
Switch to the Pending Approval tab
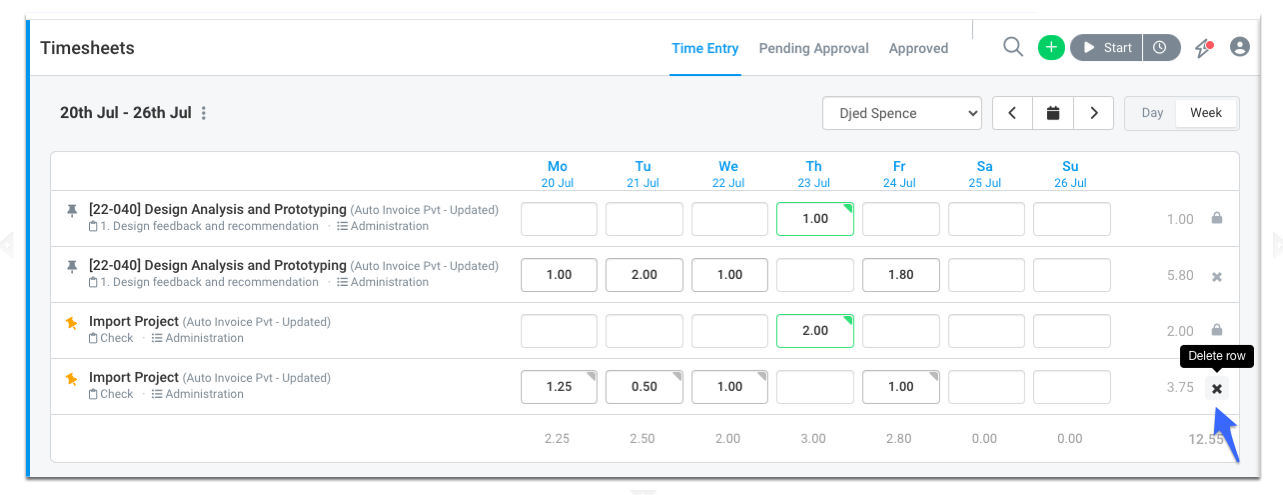coord(814,48)
